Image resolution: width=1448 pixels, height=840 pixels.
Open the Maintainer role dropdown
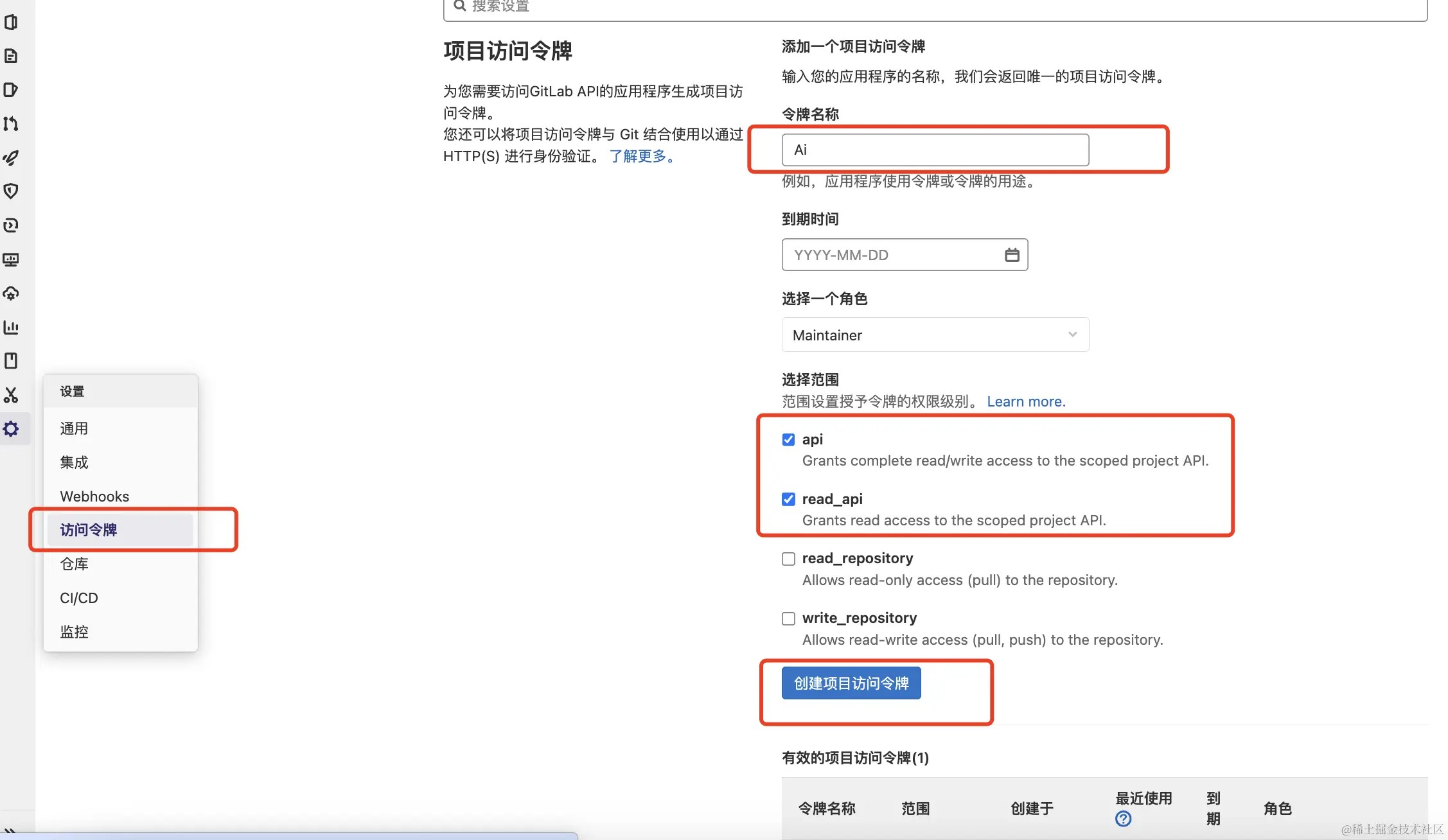click(x=935, y=335)
